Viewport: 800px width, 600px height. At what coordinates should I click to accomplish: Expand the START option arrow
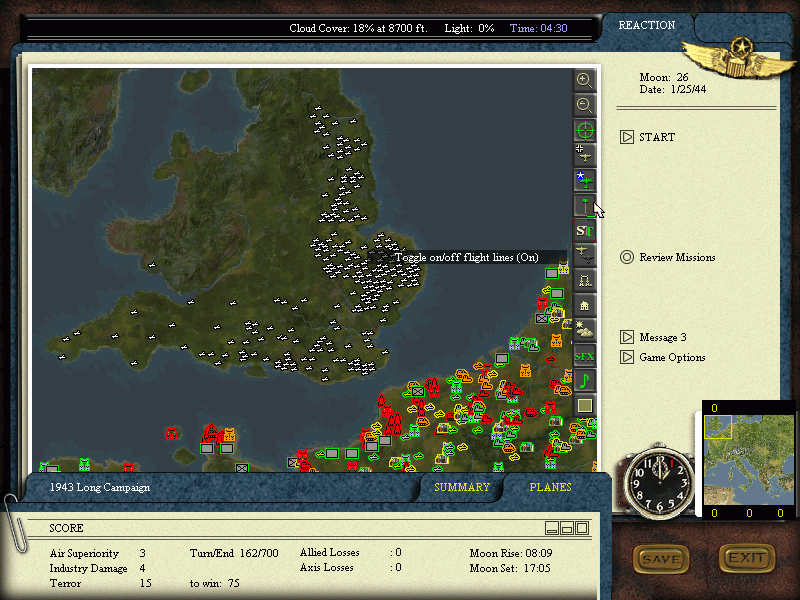[x=627, y=138]
